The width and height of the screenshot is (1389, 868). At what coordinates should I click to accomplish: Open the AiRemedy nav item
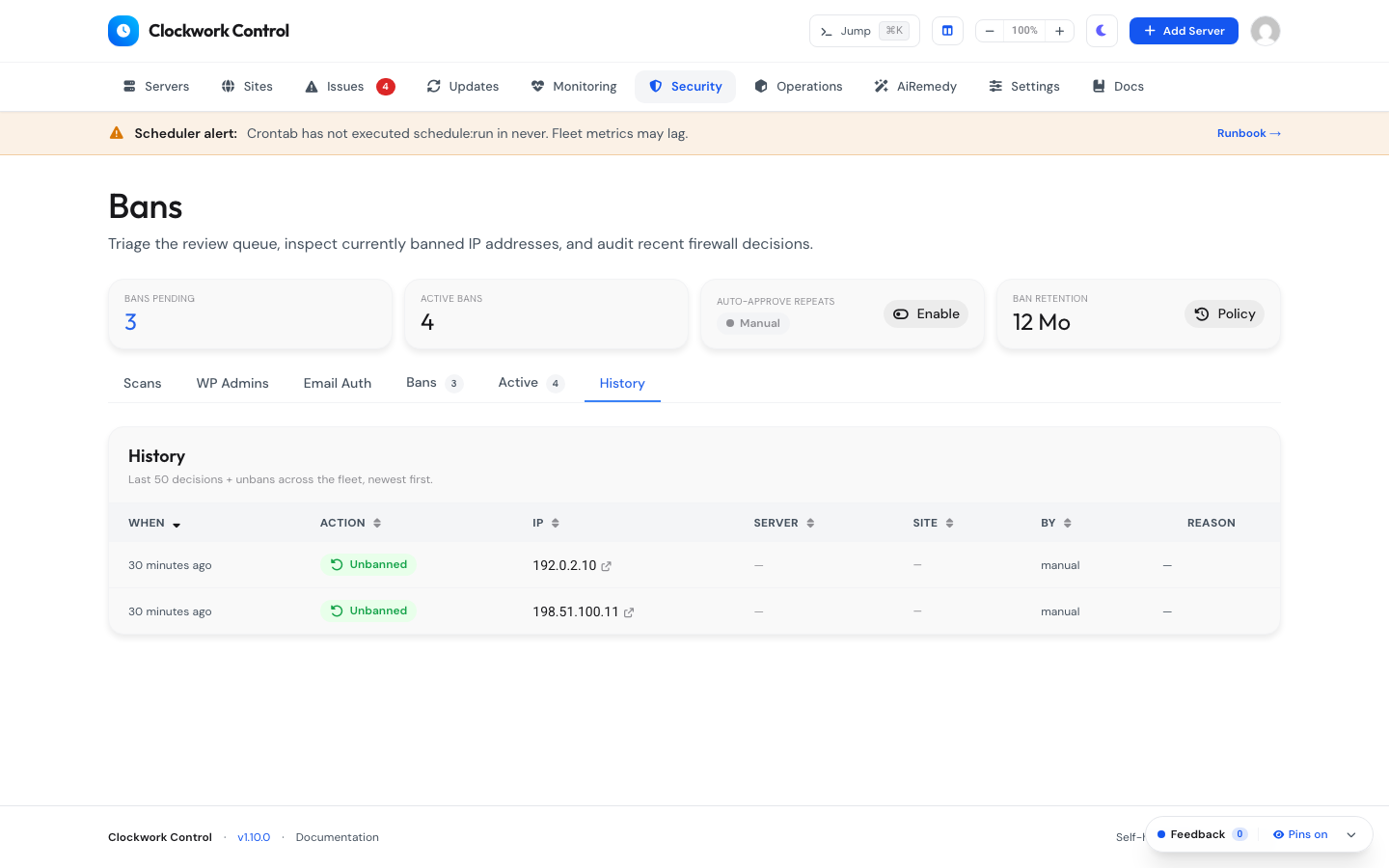point(915,87)
